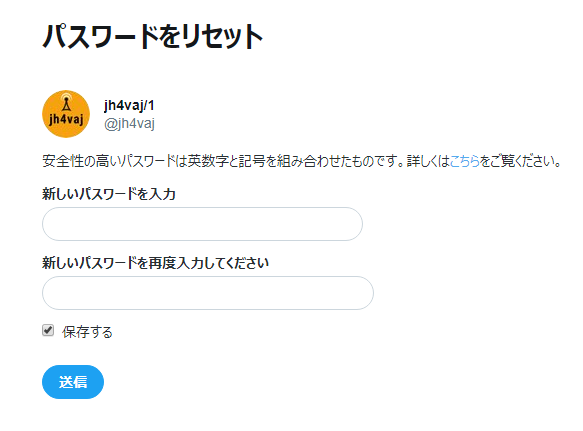Submit the form with the 送信 button
This screenshot has height=431, width=583.
(x=73, y=382)
